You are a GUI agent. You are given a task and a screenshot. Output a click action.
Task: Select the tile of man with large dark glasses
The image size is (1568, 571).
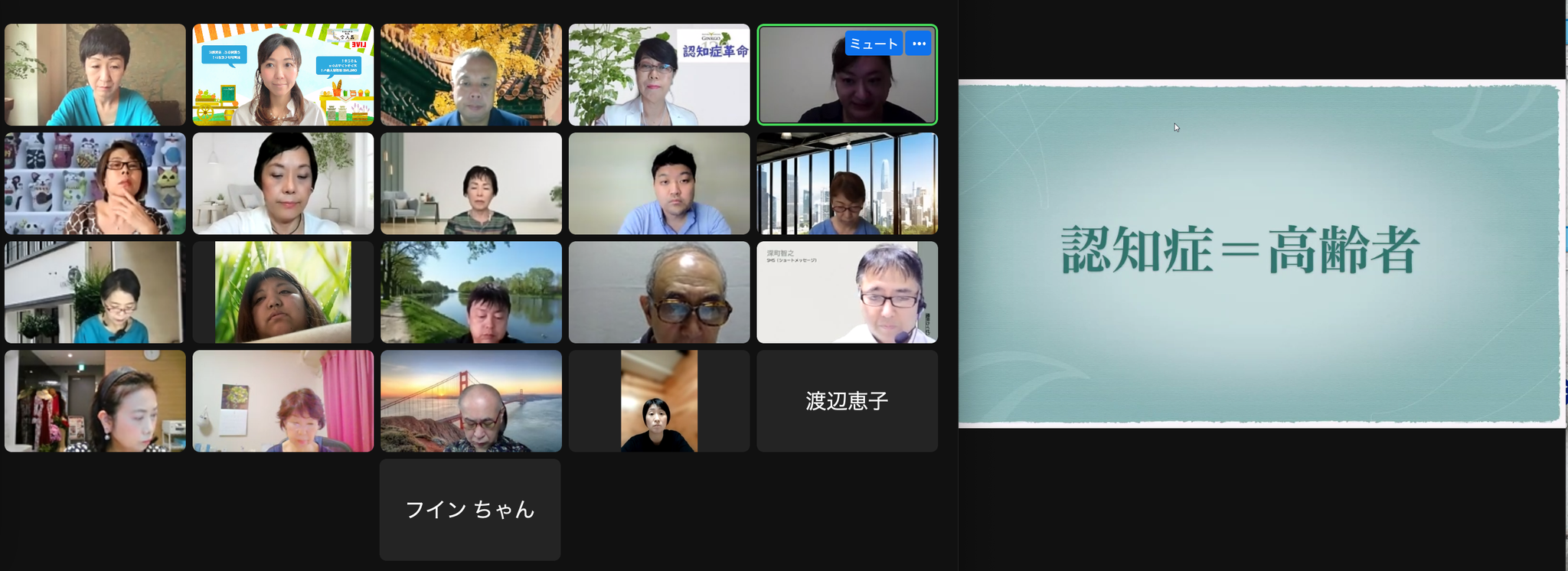coord(659,292)
